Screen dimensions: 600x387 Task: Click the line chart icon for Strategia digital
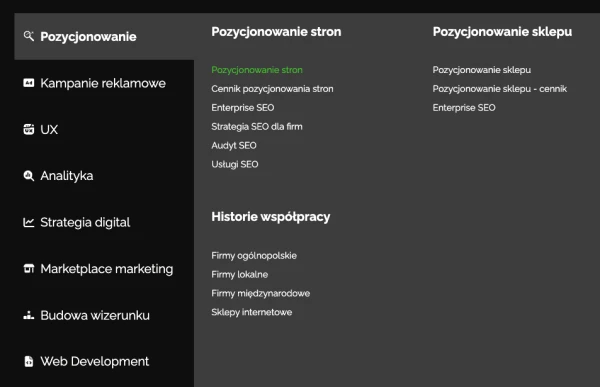point(29,222)
